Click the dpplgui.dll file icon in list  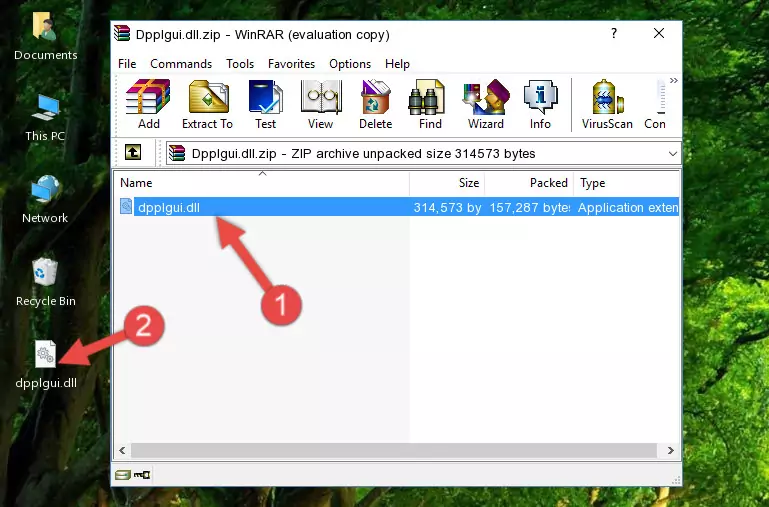tap(126, 207)
